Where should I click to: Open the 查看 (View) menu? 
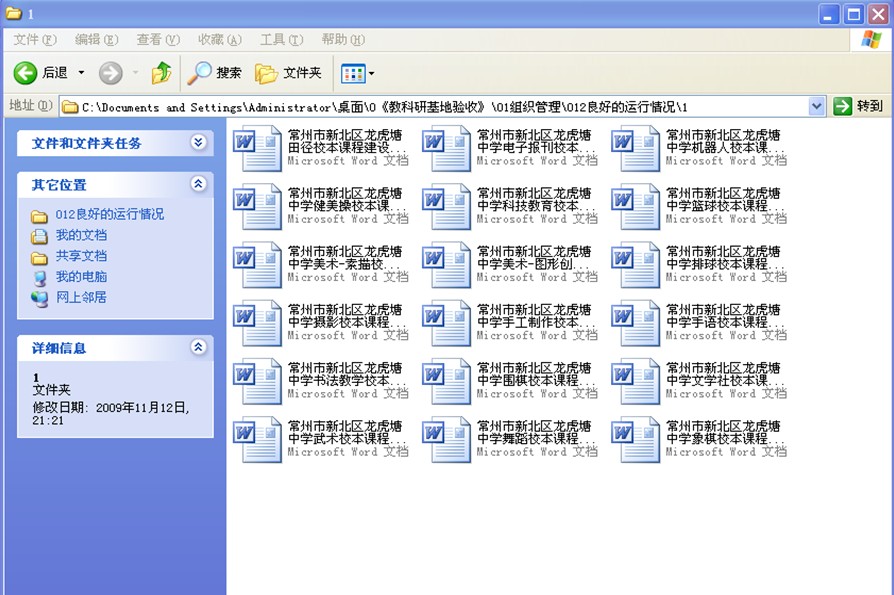coord(158,39)
